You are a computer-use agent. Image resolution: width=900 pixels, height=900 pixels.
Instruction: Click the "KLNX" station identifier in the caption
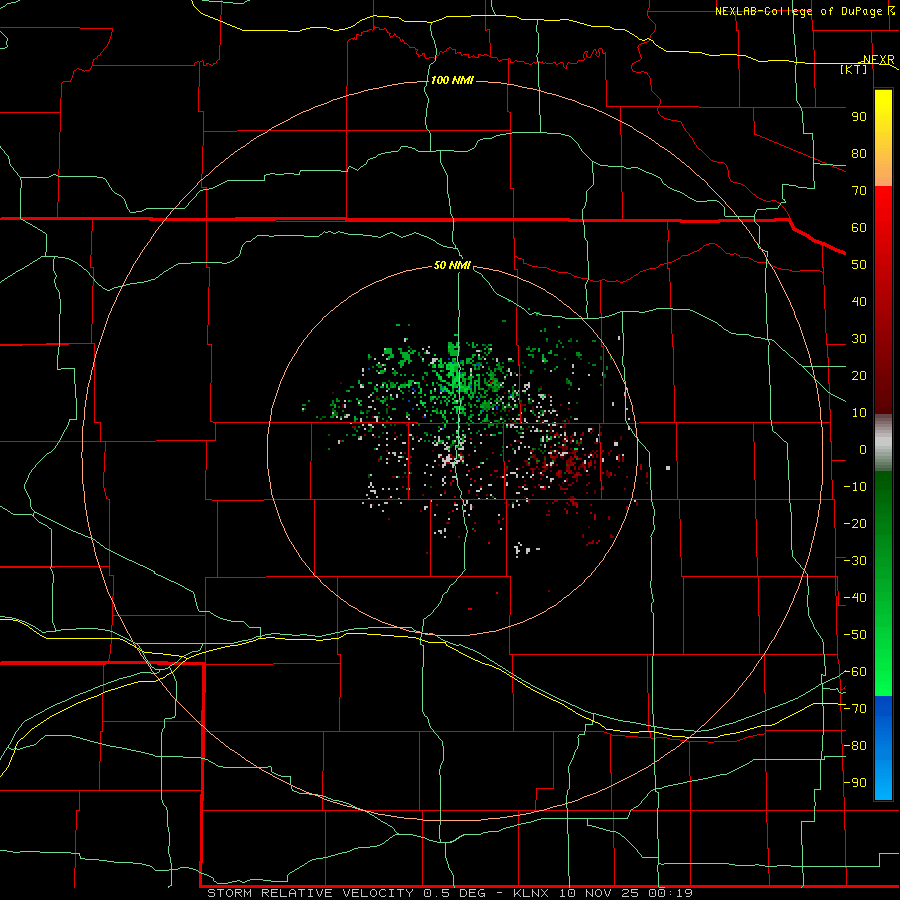(531, 893)
